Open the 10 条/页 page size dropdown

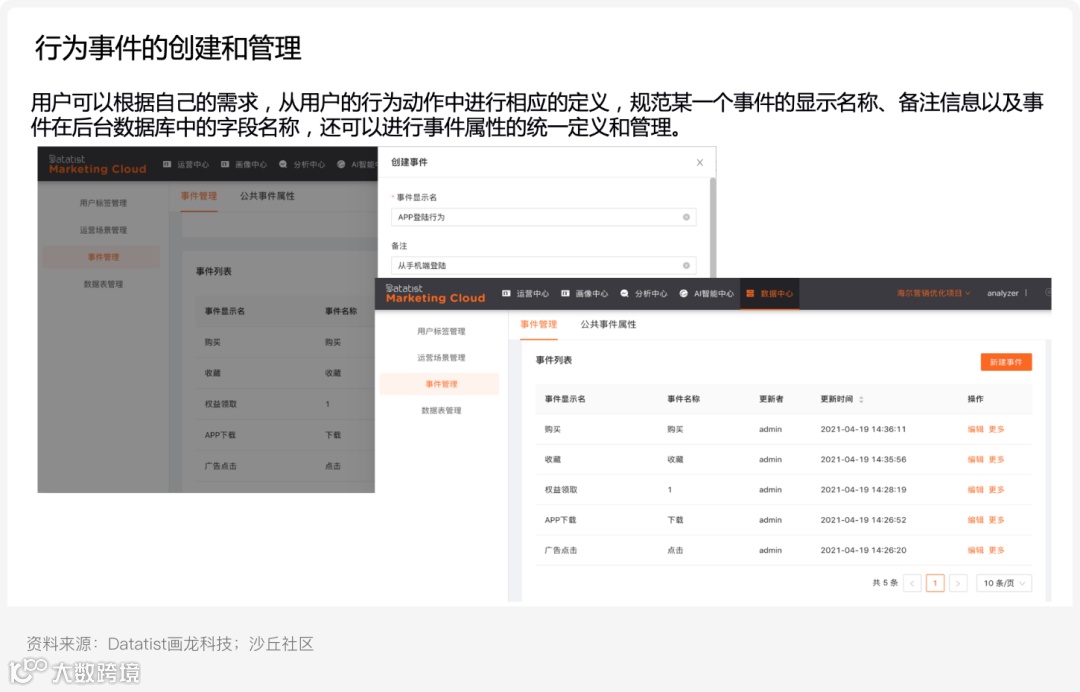click(1004, 583)
